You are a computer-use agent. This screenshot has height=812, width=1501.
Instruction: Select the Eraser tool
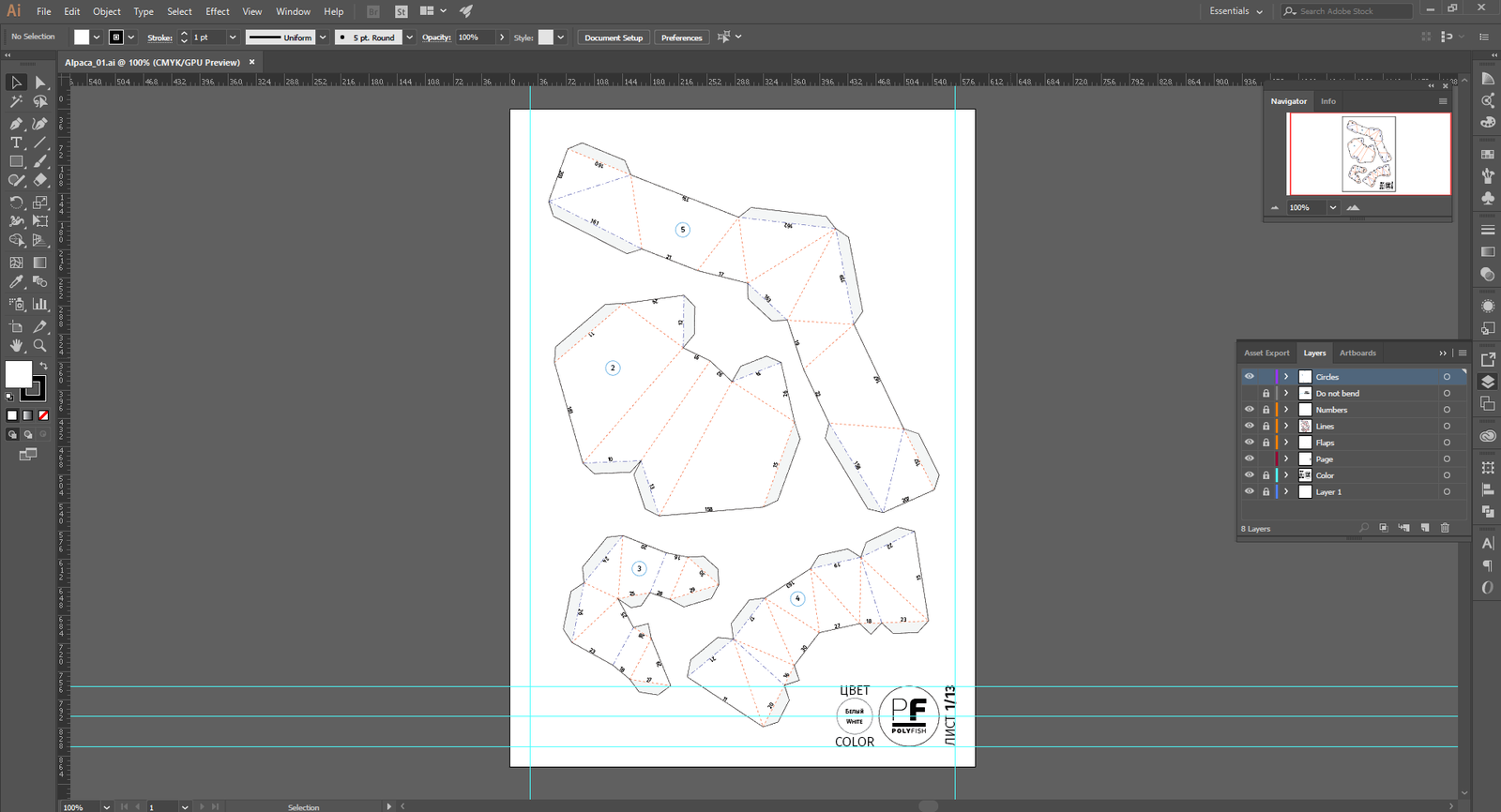(x=40, y=180)
